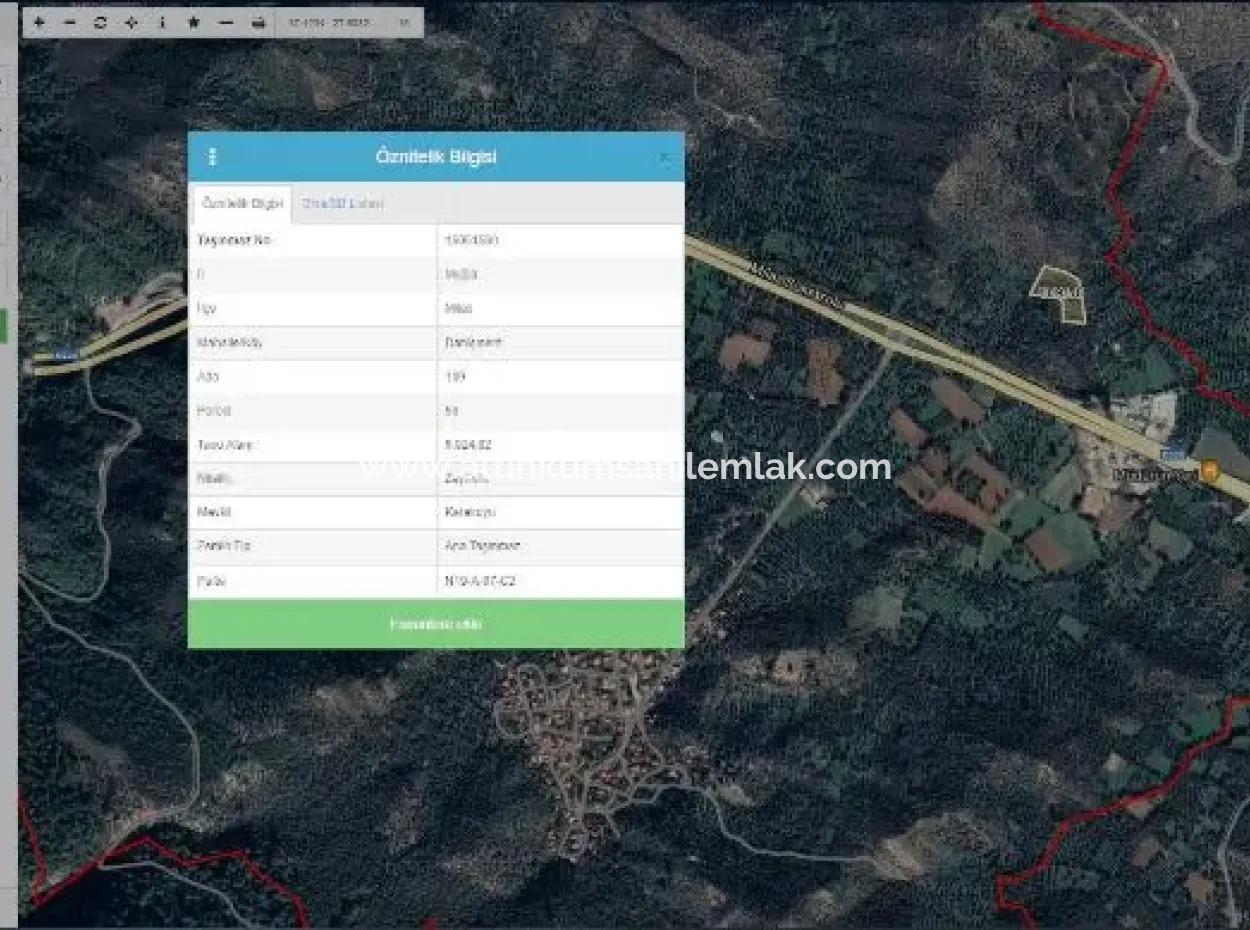Viewport: 1250px width, 930px height.
Task: Select the zoom in tool on the map toolbar
Action: click(x=38, y=22)
